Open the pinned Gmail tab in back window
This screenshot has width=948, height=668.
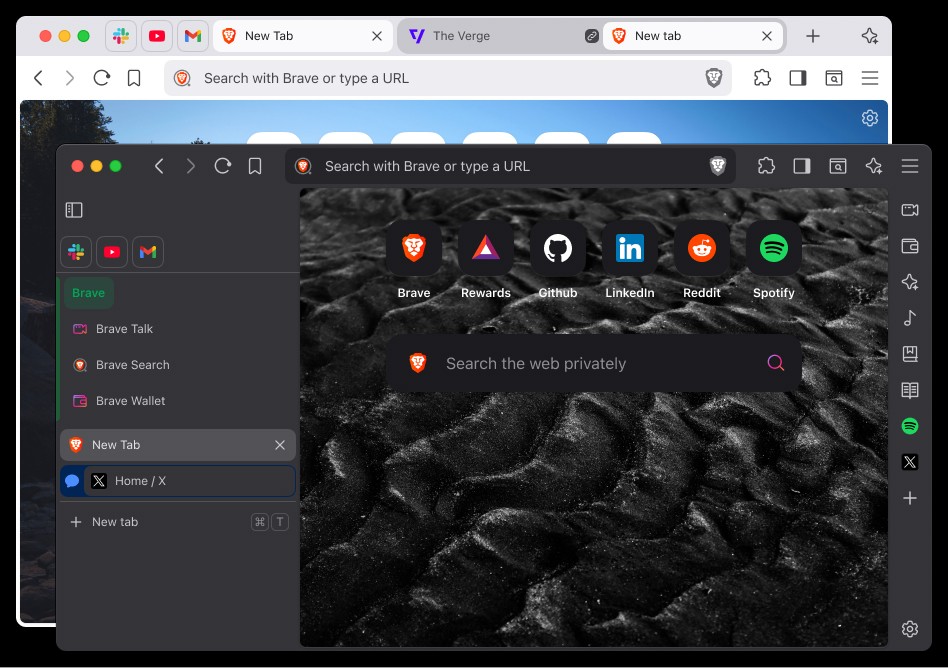(193, 36)
